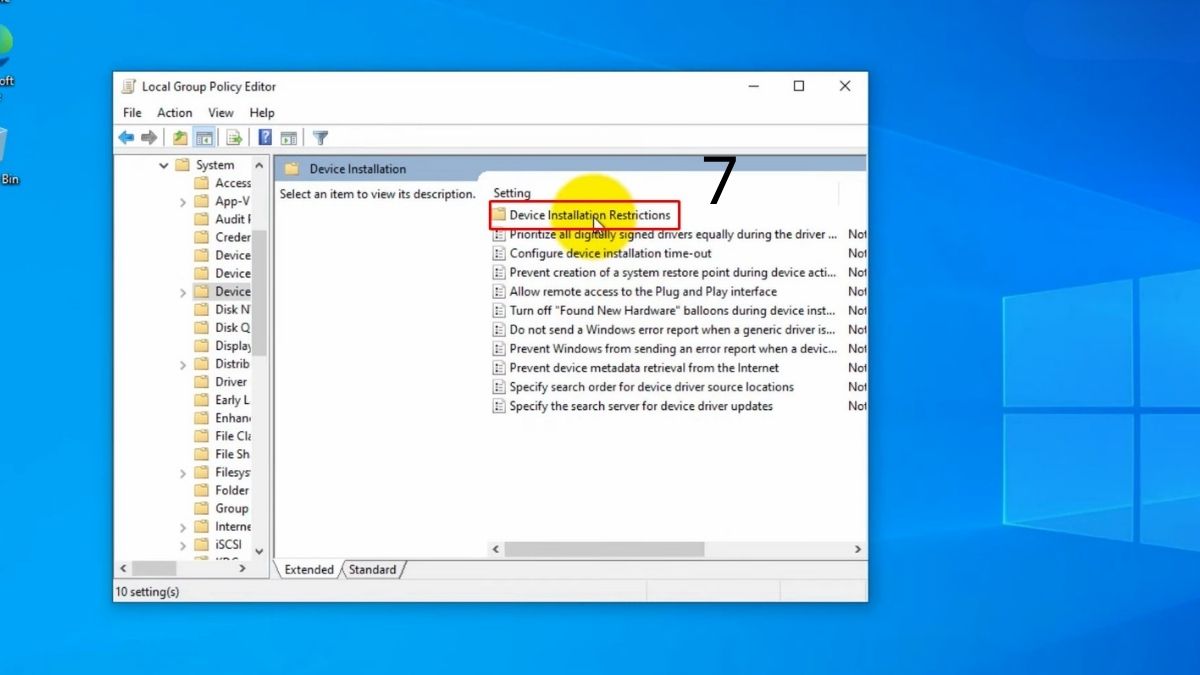Screen dimensions: 1200x675
Task: Click the settings list's horizontal scroll-left arrow
Action: pyautogui.click(x=496, y=549)
